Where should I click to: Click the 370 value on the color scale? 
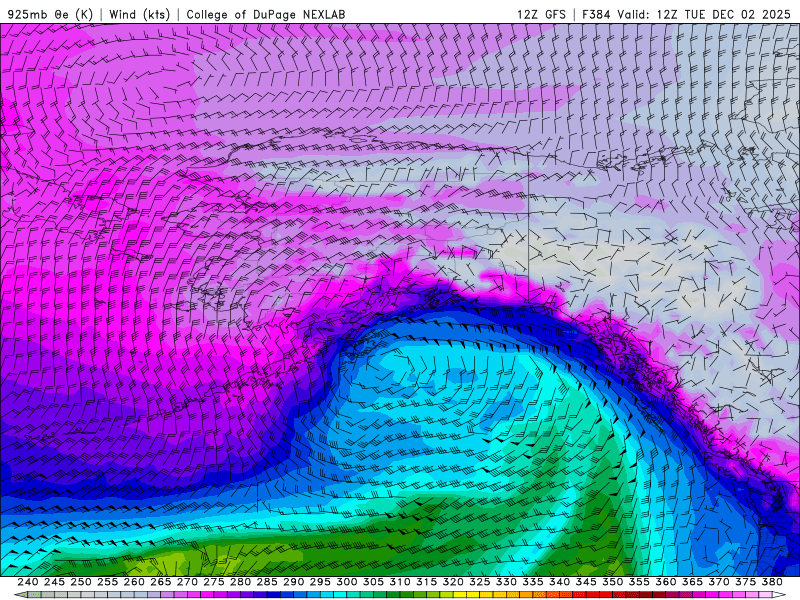pyautogui.click(x=719, y=582)
